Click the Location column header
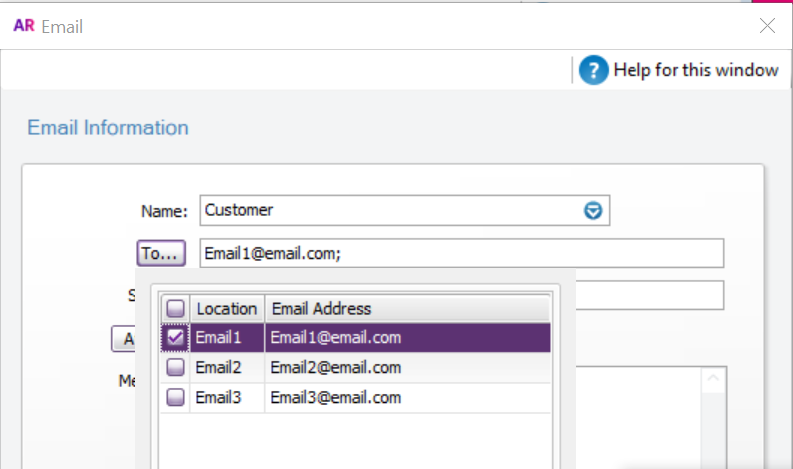793x469 pixels. click(227, 309)
